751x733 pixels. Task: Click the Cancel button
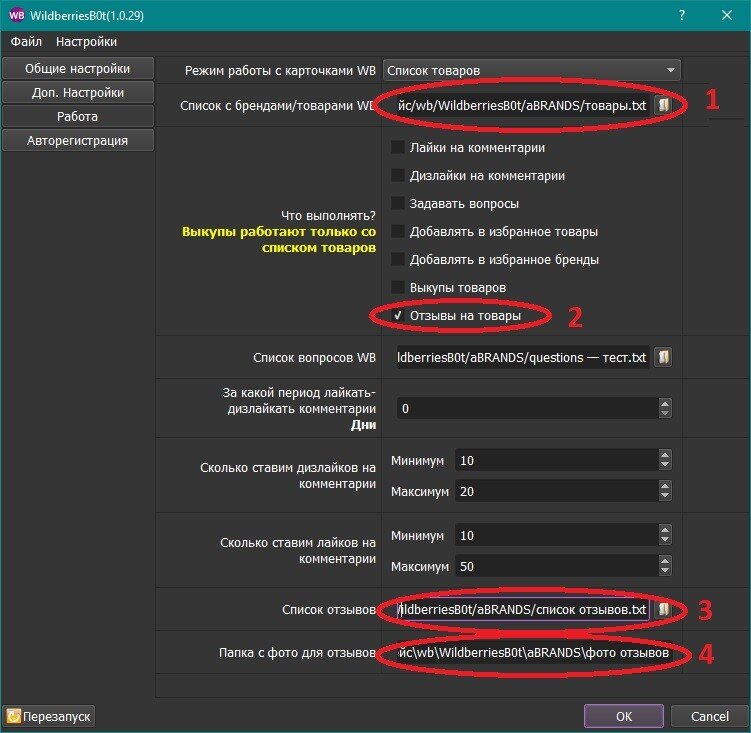click(x=709, y=716)
